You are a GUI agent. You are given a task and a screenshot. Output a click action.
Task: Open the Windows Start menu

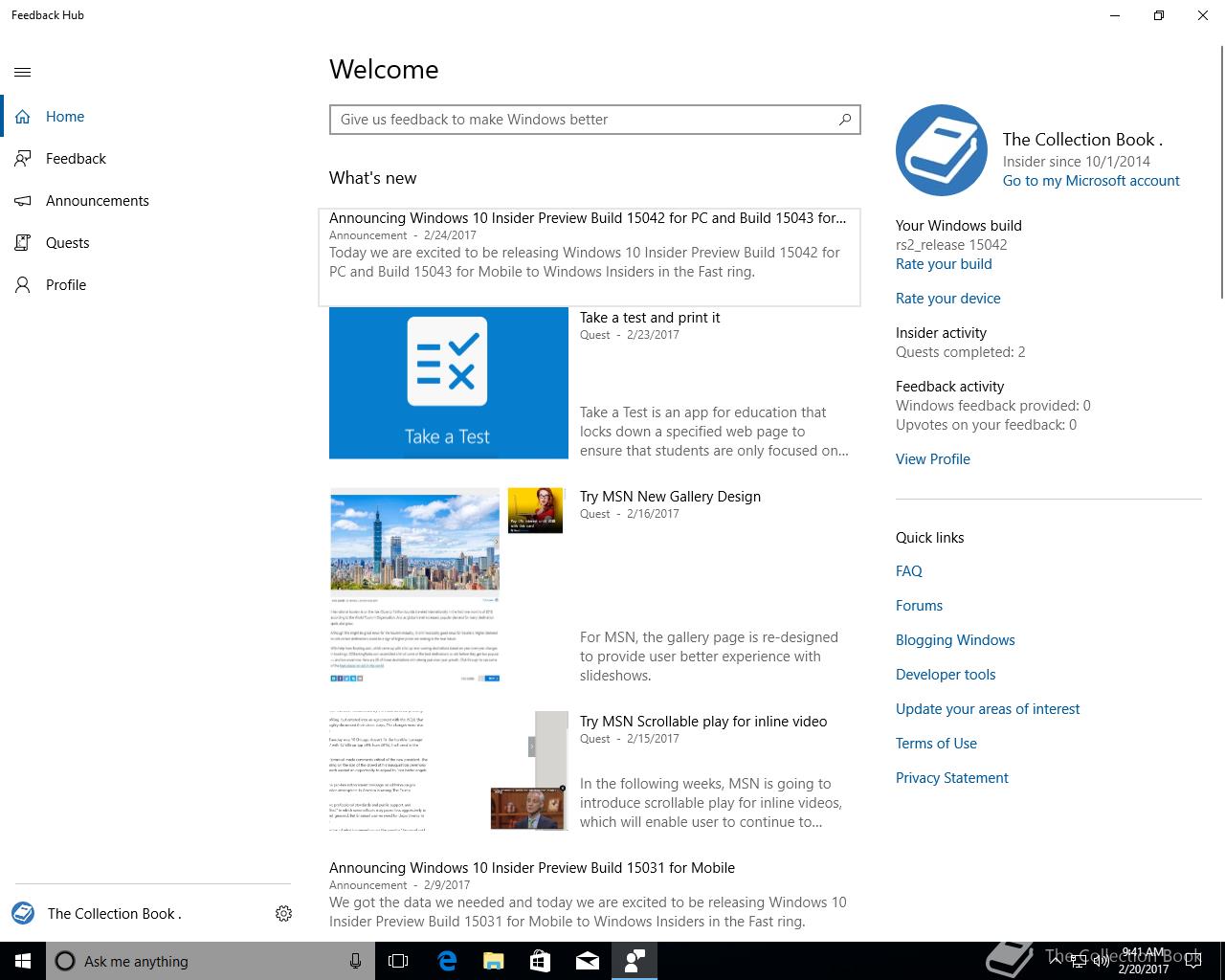point(23,961)
